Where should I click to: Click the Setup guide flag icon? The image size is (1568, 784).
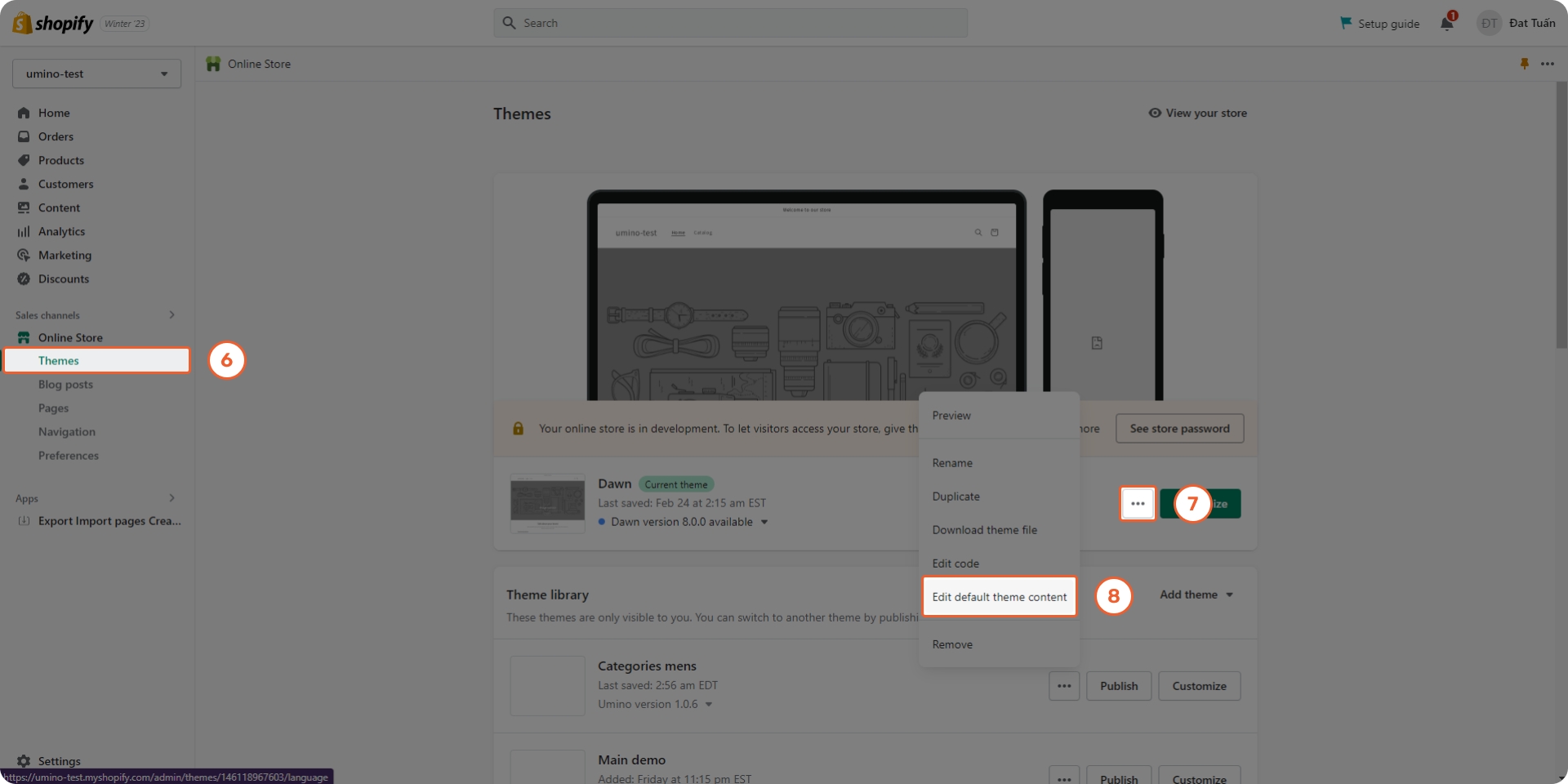[1346, 23]
